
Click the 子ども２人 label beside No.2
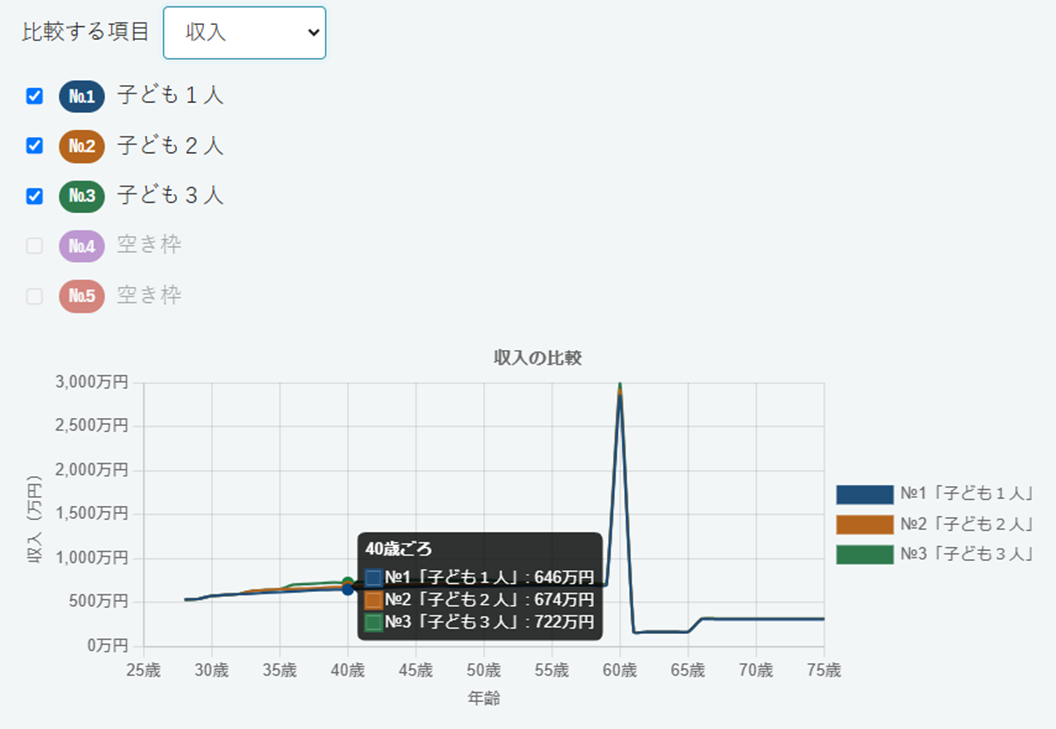[170, 145]
